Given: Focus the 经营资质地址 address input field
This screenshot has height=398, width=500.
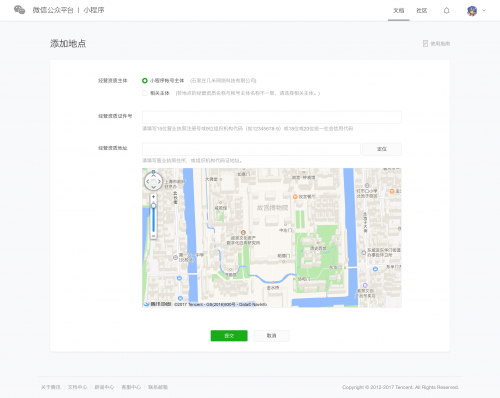Looking at the screenshot, I should 251,149.
